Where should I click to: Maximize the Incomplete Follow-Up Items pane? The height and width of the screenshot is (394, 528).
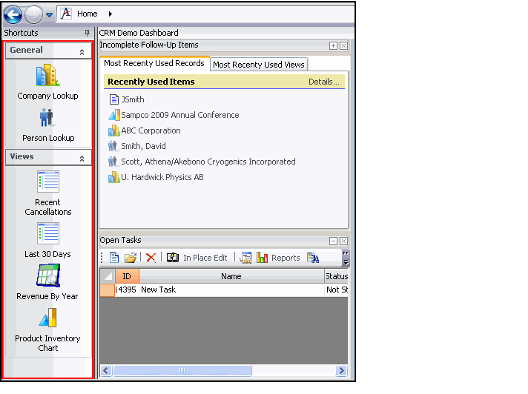(x=333, y=46)
